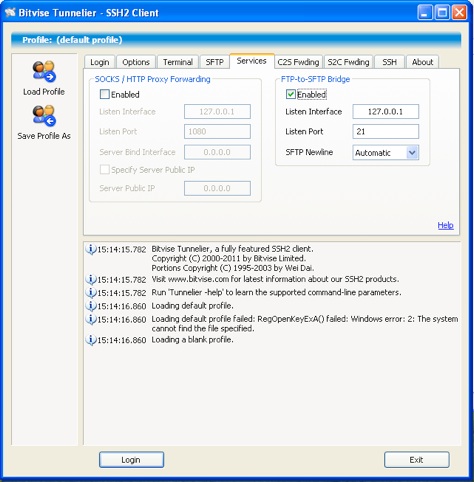Viewport: 474px width, 482px height.
Task: Switch to the Login tab
Action: pos(99,62)
